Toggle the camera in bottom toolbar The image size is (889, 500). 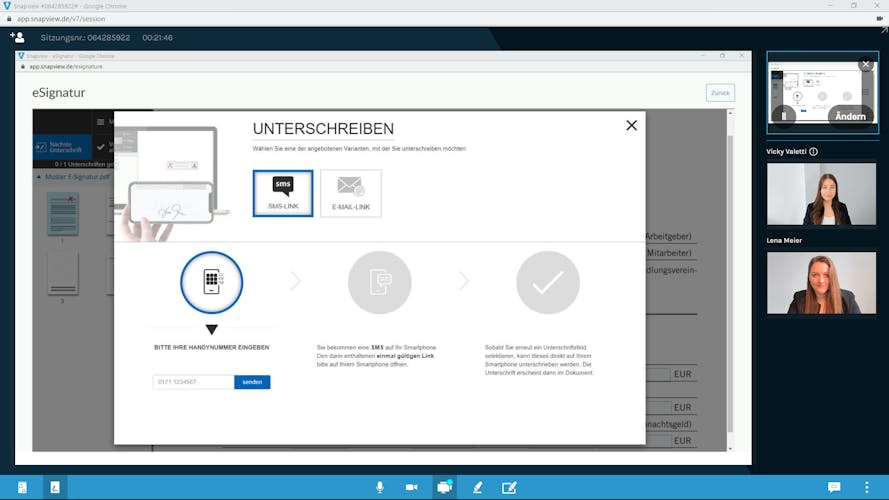pyautogui.click(x=411, y=487)
